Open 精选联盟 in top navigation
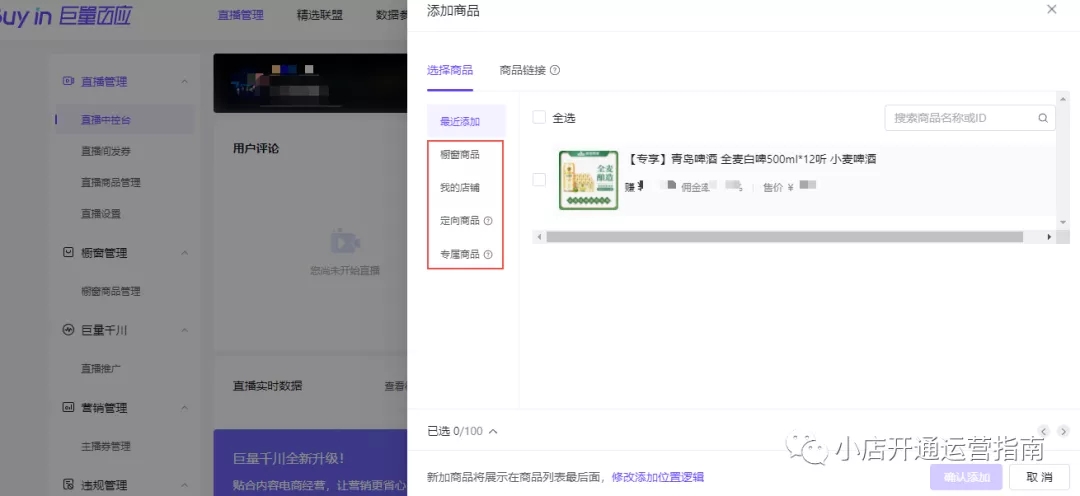 point(320,15)
